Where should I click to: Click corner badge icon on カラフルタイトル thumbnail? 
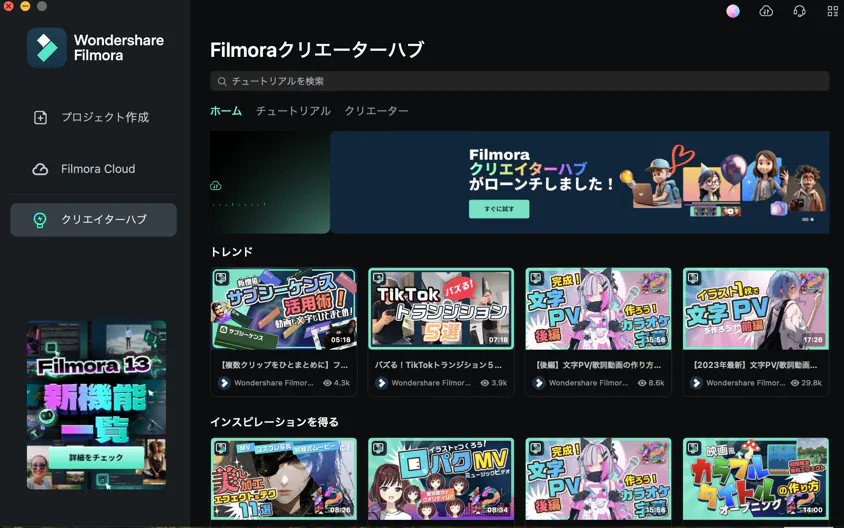click(x=693, y=448)
